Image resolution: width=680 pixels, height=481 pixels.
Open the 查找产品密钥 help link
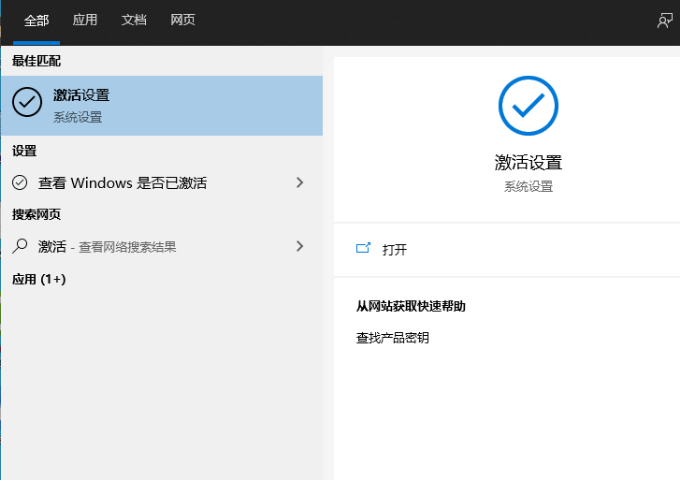(392, 338)
